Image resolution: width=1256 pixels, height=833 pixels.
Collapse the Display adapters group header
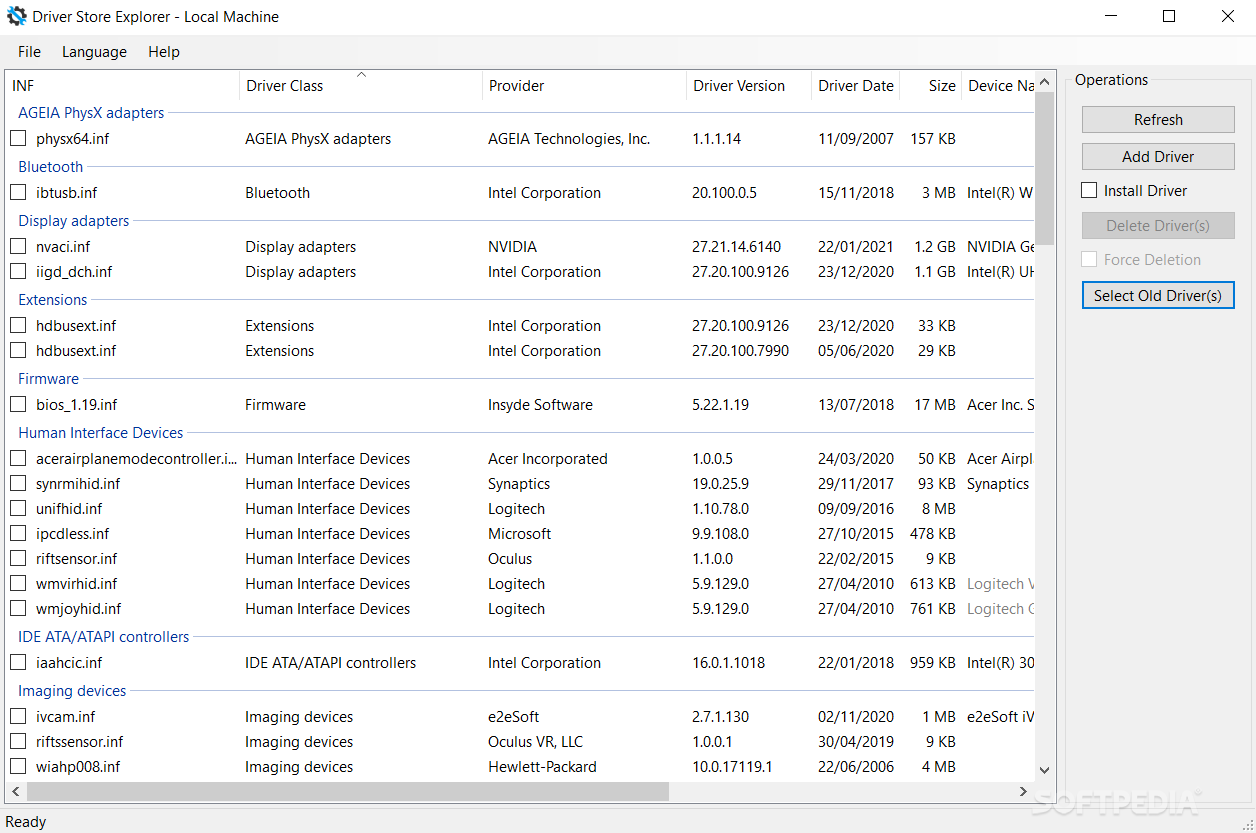pos(74,221)
